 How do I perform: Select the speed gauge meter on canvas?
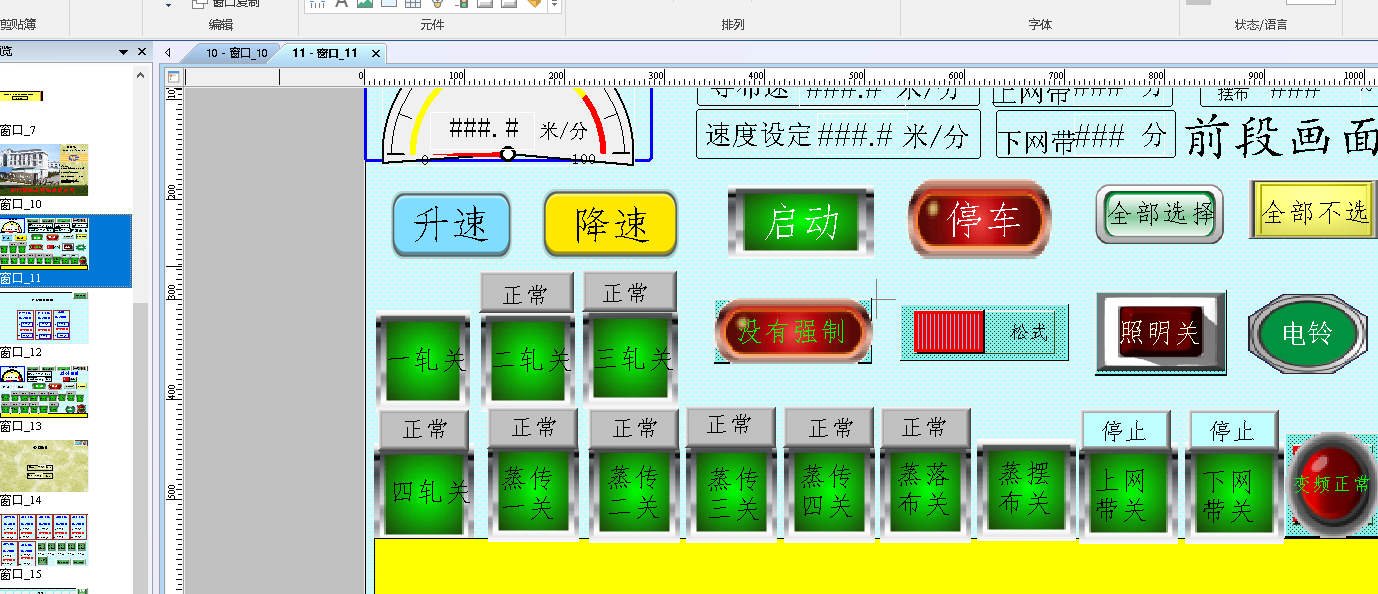(508, 124)
